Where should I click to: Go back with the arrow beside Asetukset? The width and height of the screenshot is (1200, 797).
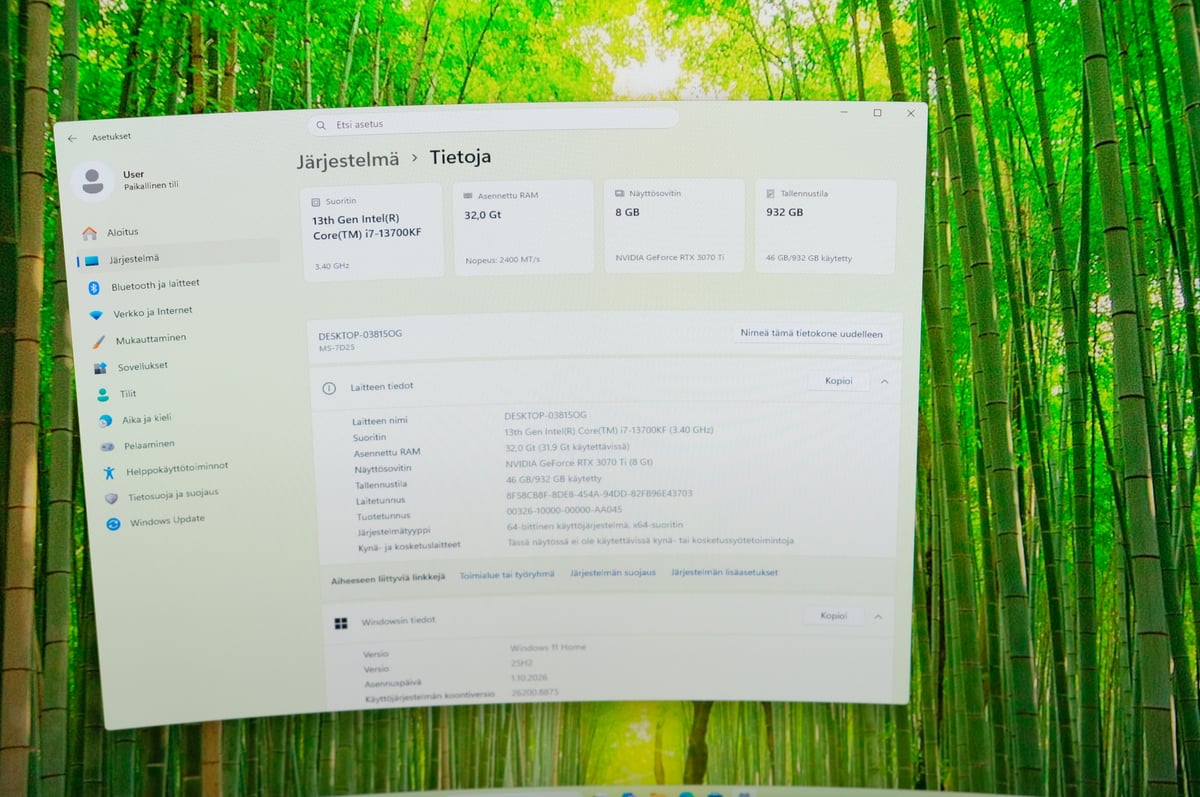coord(72,138)
